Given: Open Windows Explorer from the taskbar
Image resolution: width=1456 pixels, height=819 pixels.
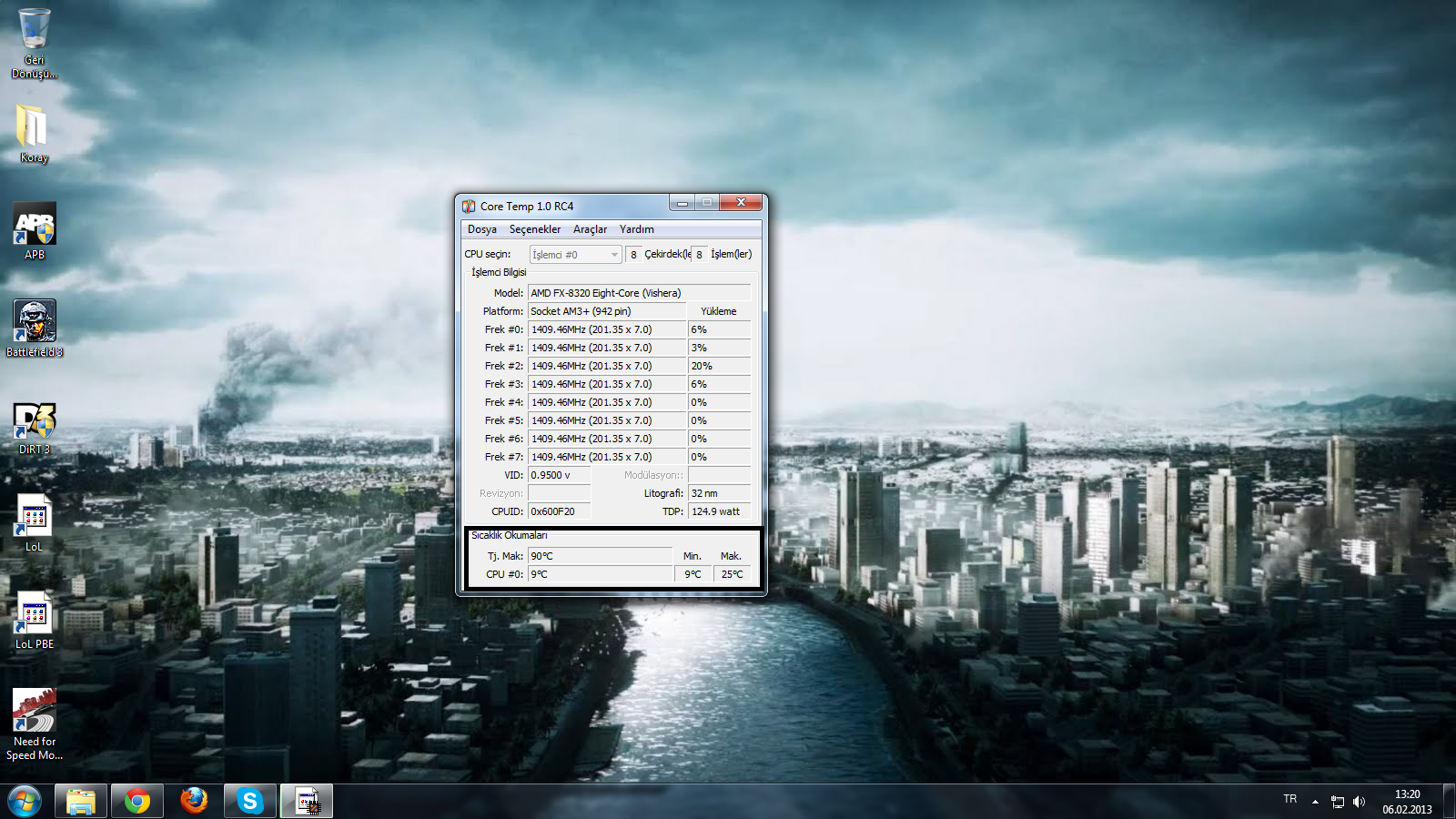Looking at the screenshot, I should pos(81,802).
